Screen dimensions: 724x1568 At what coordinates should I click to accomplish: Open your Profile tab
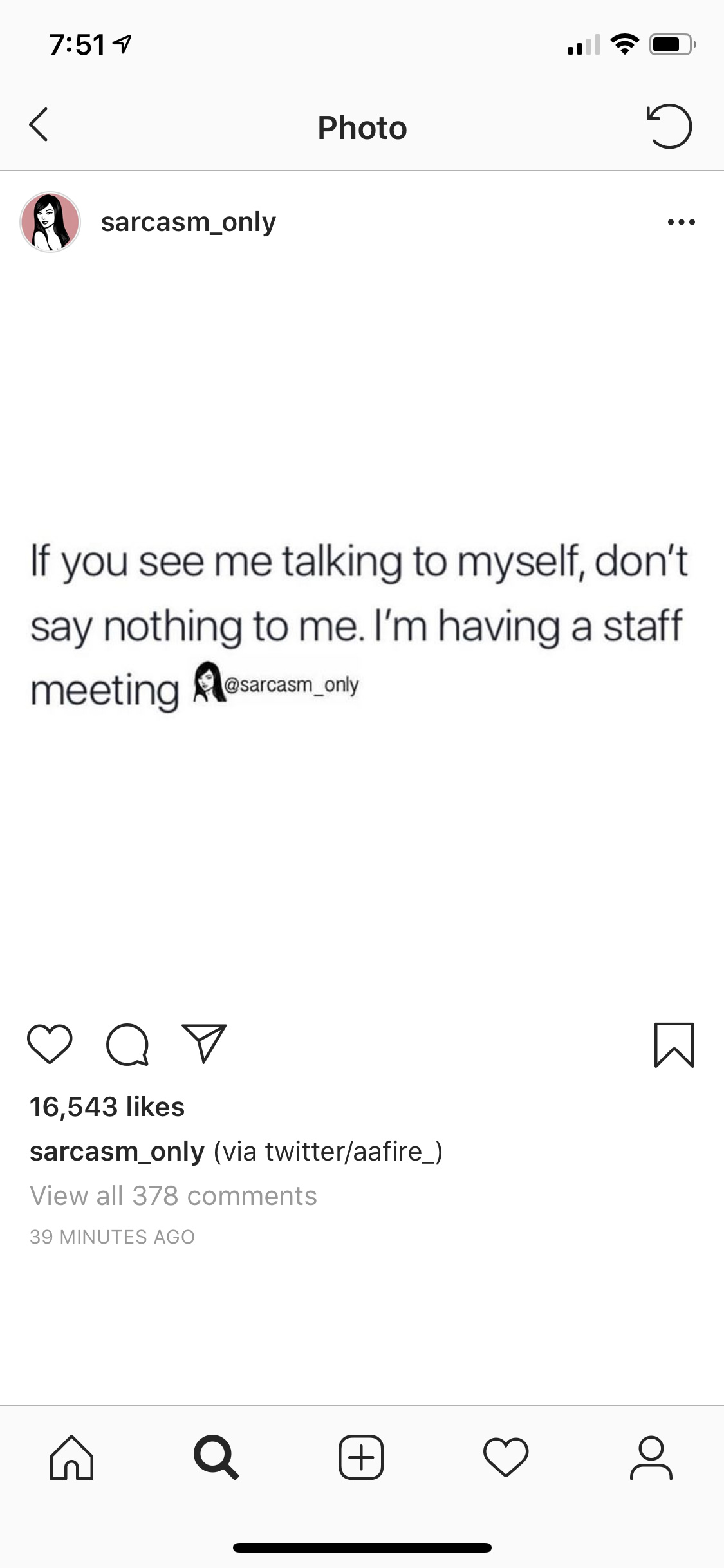651,1458
